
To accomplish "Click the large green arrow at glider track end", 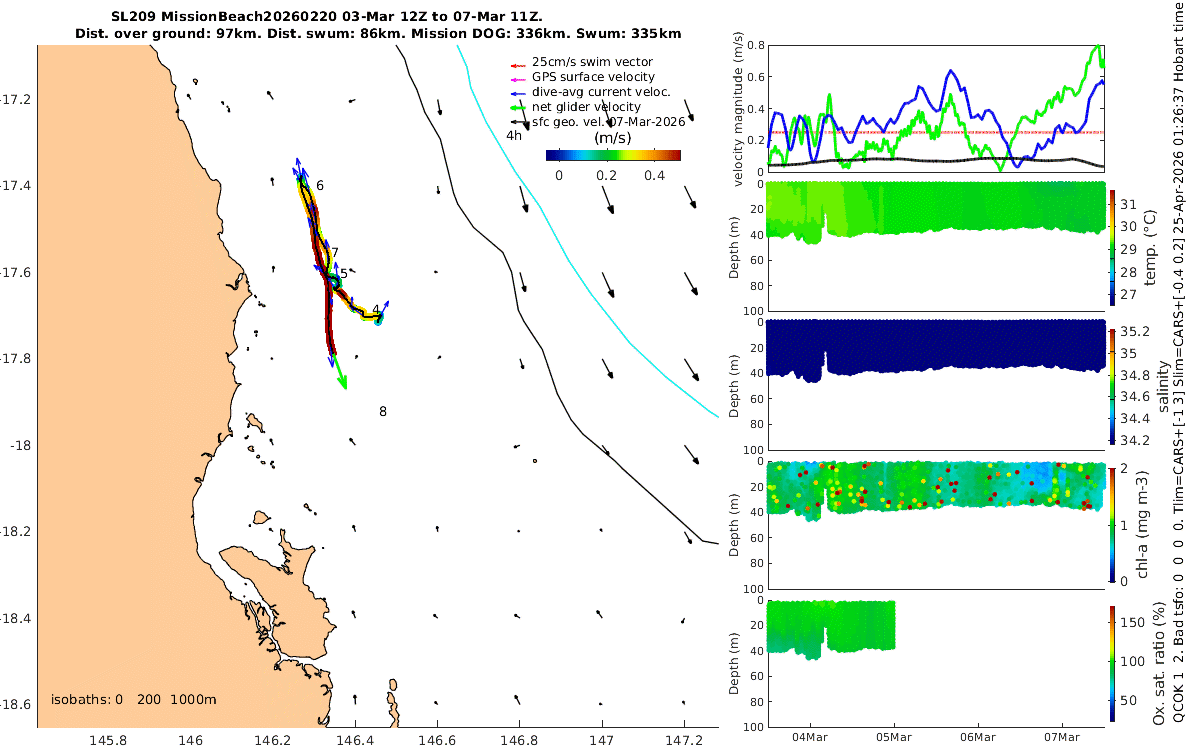I will [x=340, y=374].
